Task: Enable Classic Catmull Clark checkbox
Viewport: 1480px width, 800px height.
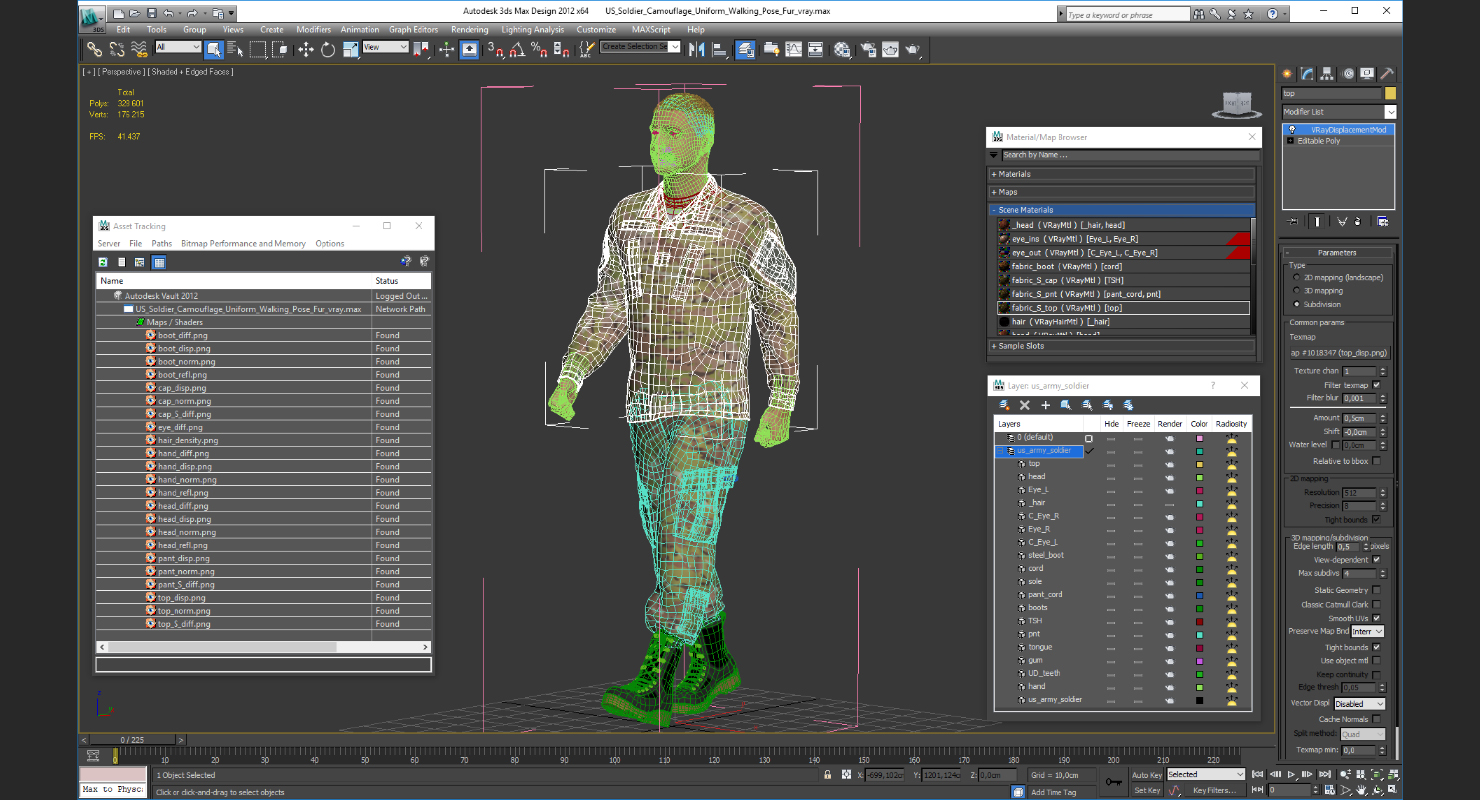Action: [1377, 604]
